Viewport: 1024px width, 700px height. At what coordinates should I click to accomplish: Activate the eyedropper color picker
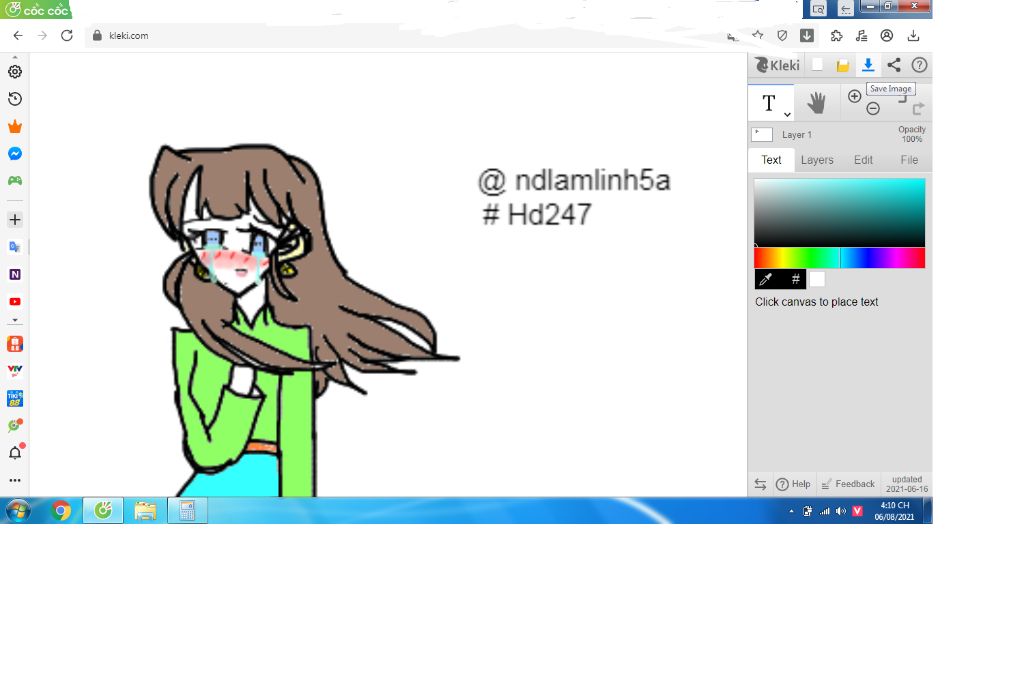click(x=766, y=279)
